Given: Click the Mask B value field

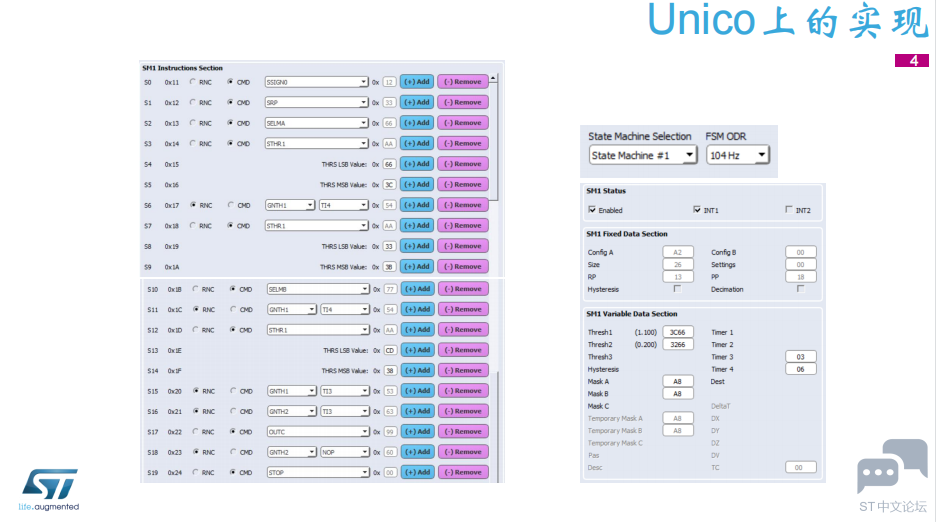Looking at the screenshot, I should [678, 394].
